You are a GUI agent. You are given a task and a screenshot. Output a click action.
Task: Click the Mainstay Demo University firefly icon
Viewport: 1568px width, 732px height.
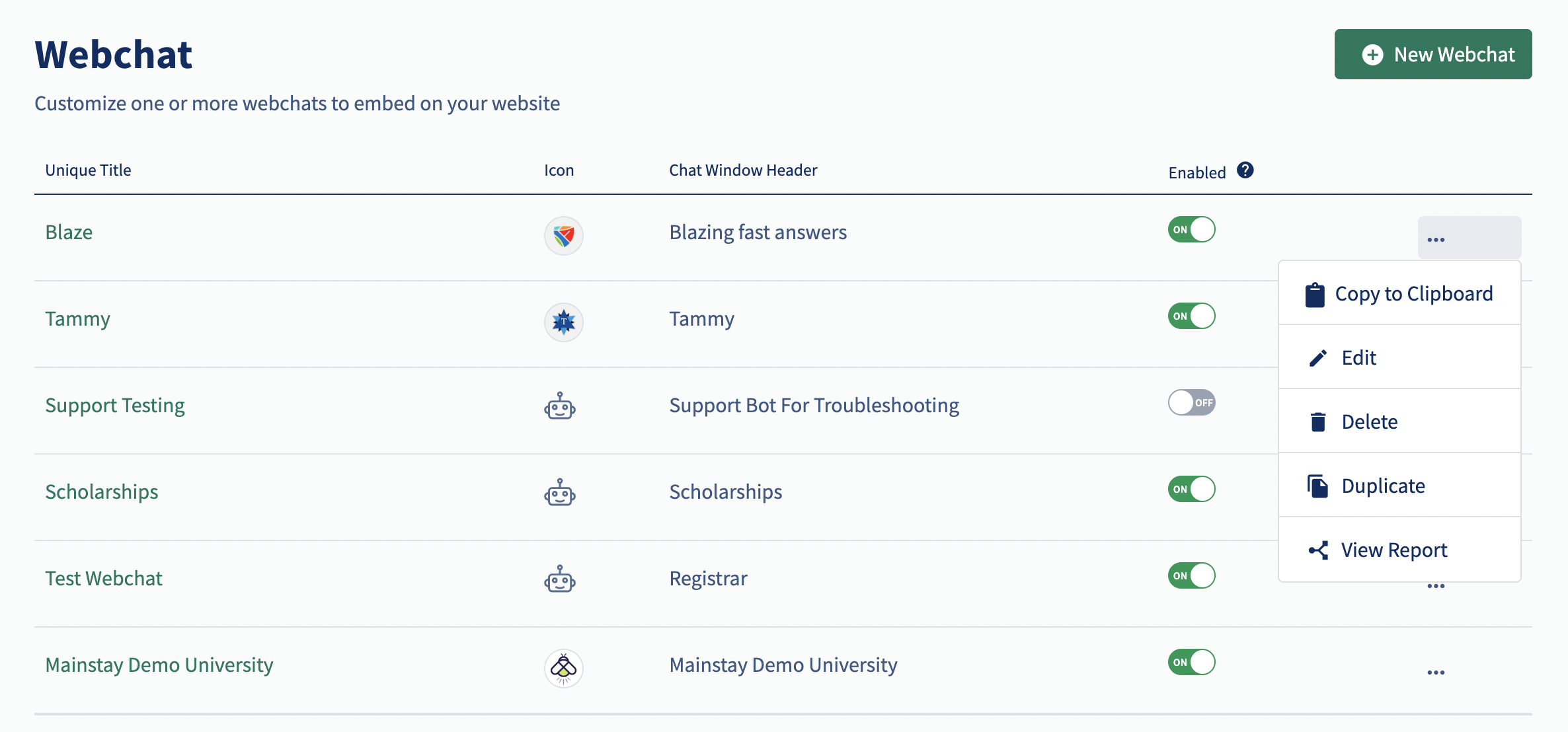tap(563, 668)
